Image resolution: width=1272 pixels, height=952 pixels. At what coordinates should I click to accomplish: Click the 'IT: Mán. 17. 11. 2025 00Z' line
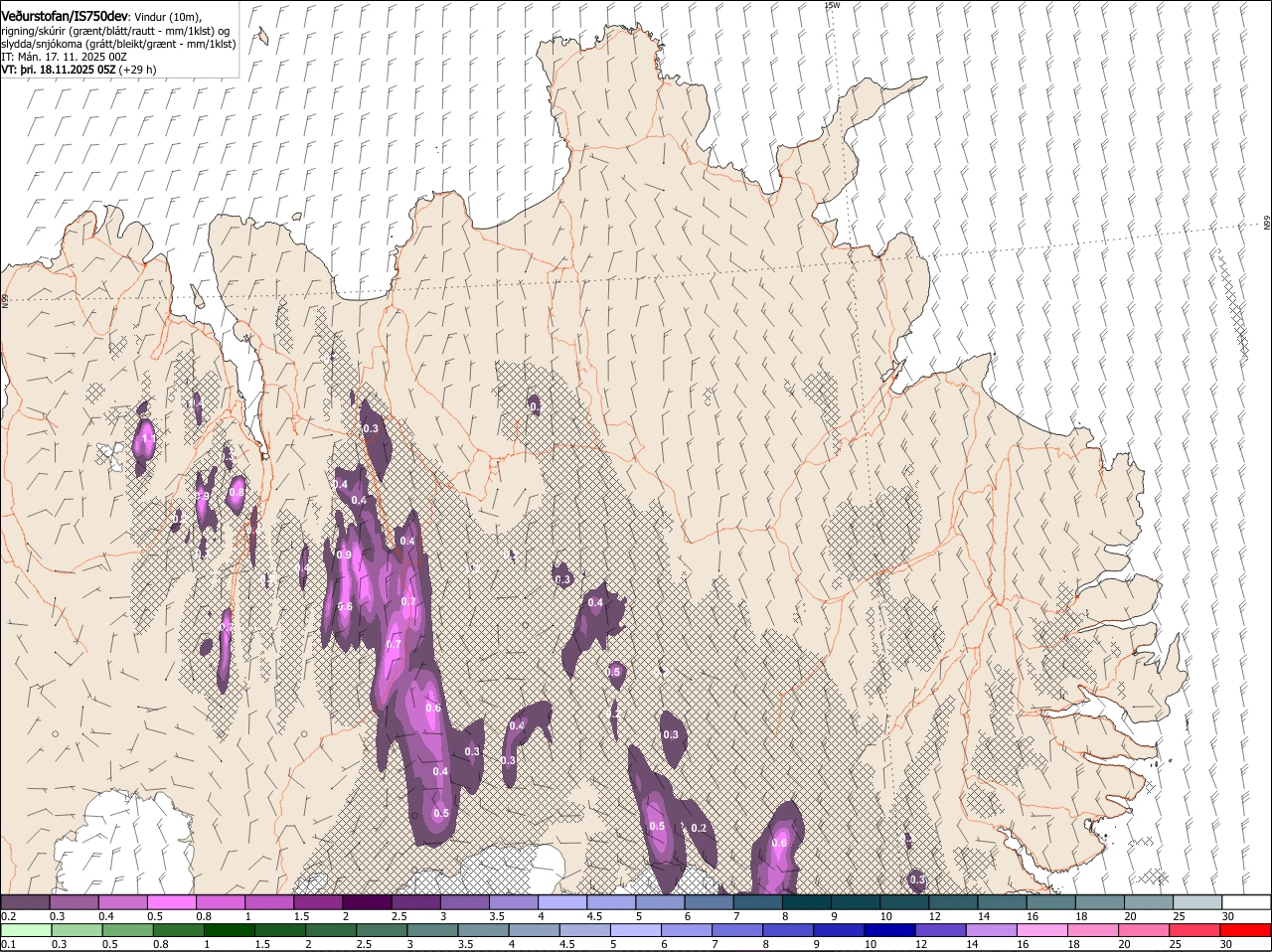click(64, 57)
